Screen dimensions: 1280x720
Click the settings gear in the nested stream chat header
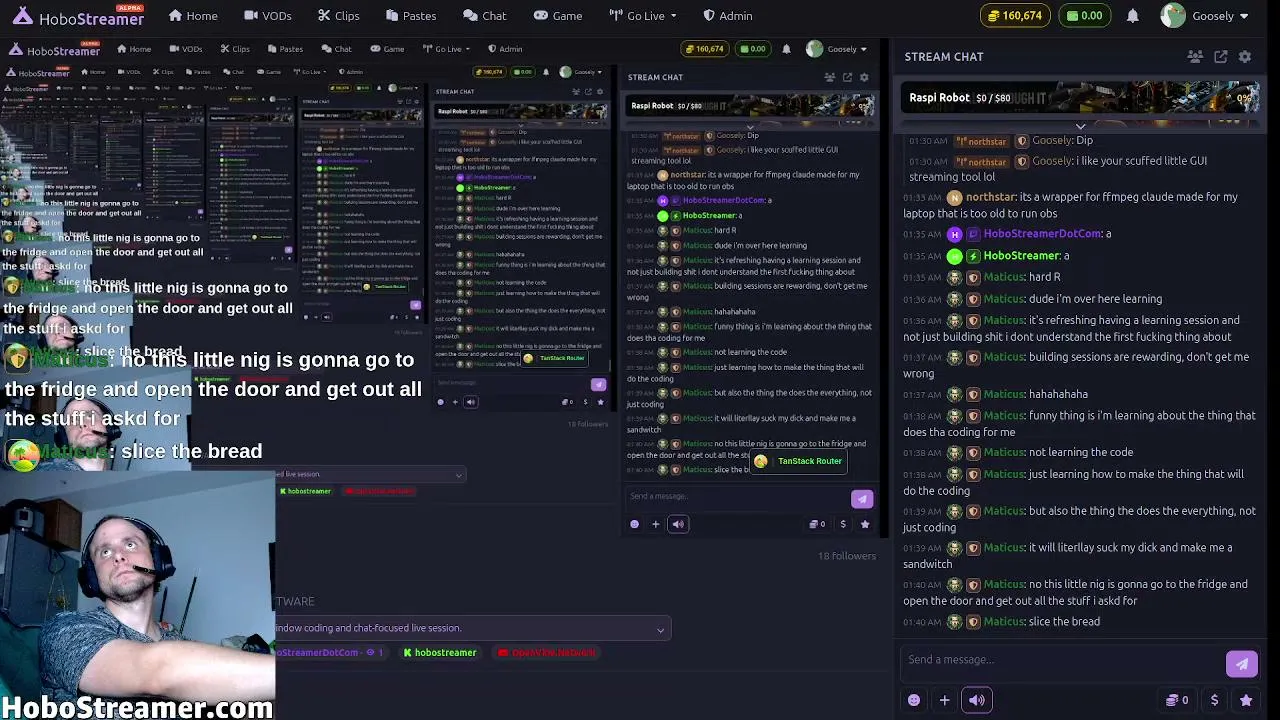(x=864, y=77)
